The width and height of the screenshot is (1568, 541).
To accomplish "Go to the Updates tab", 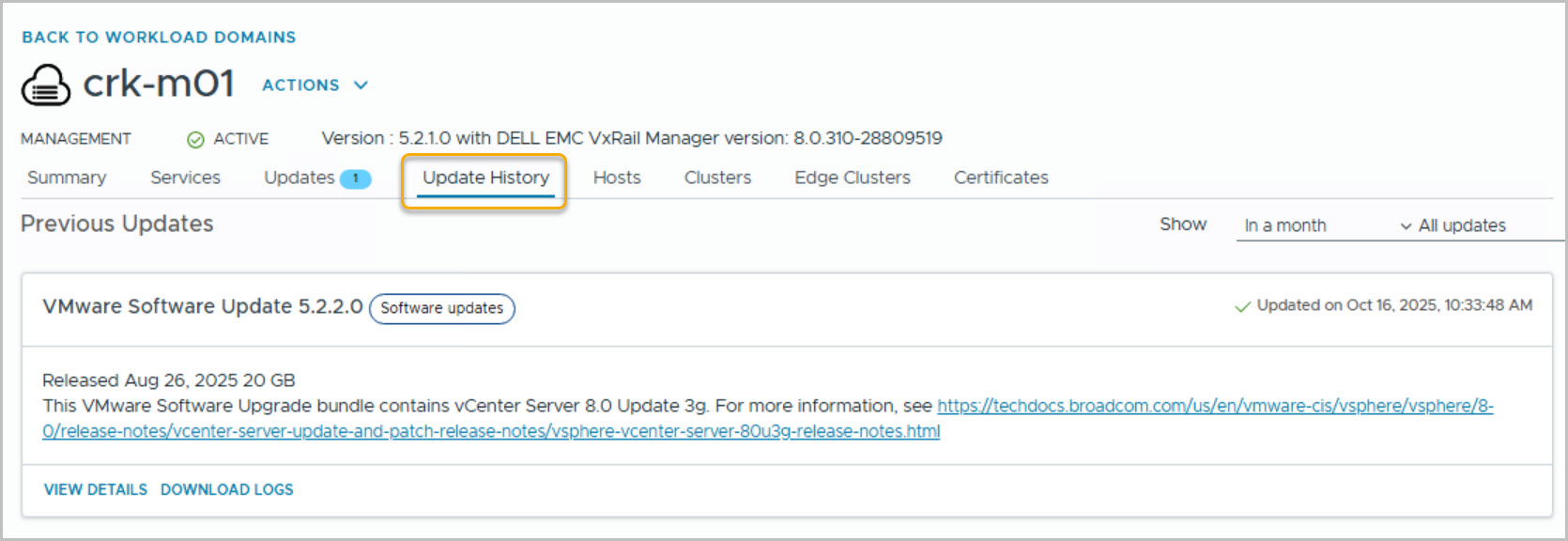I will (299, 178).
